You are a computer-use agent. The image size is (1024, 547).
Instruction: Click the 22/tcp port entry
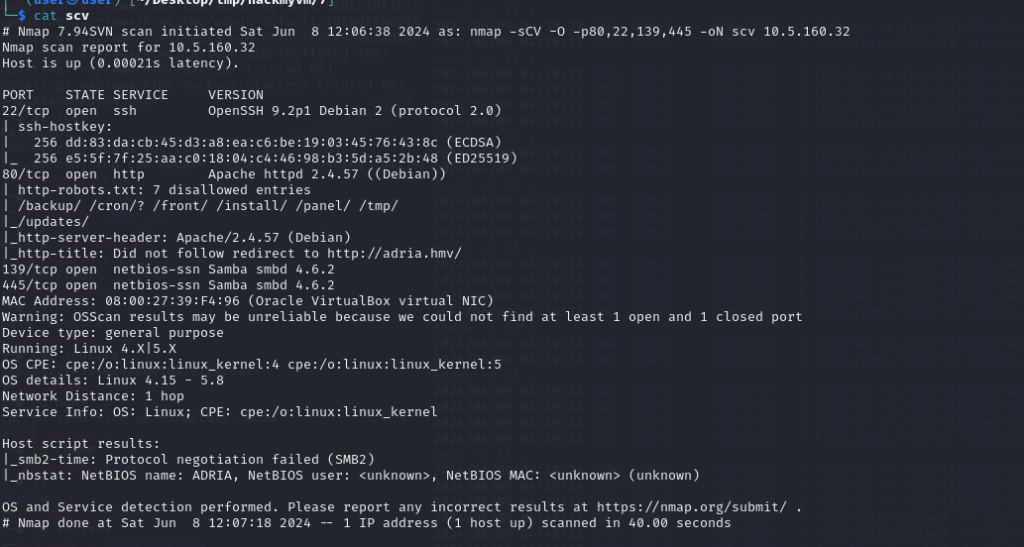[25, 110]
